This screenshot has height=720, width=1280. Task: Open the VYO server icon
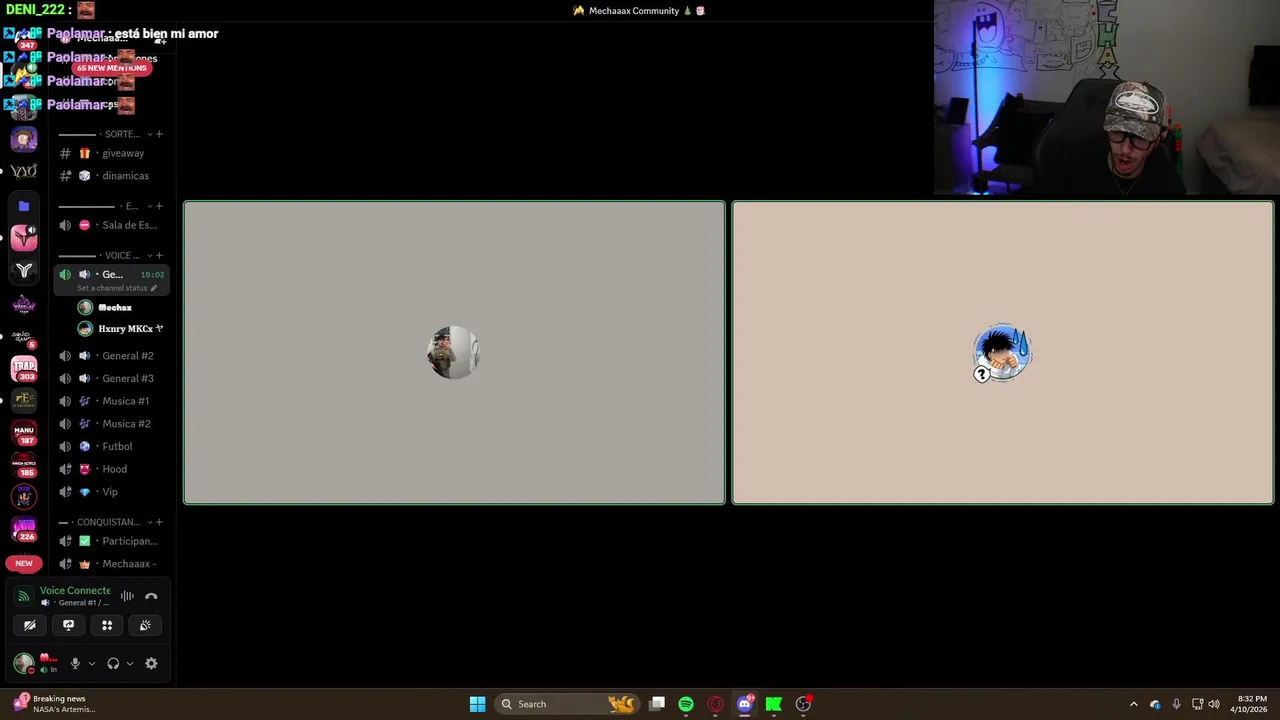coord(24,172)
